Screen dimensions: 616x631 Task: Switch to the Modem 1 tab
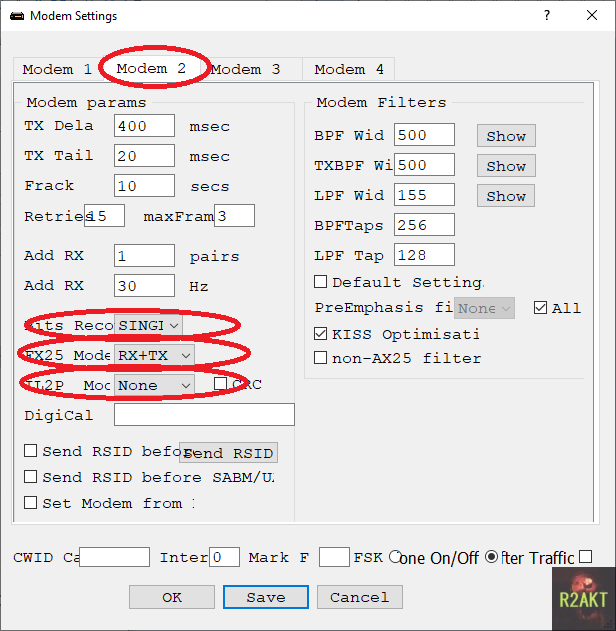[x=58, y=69]
